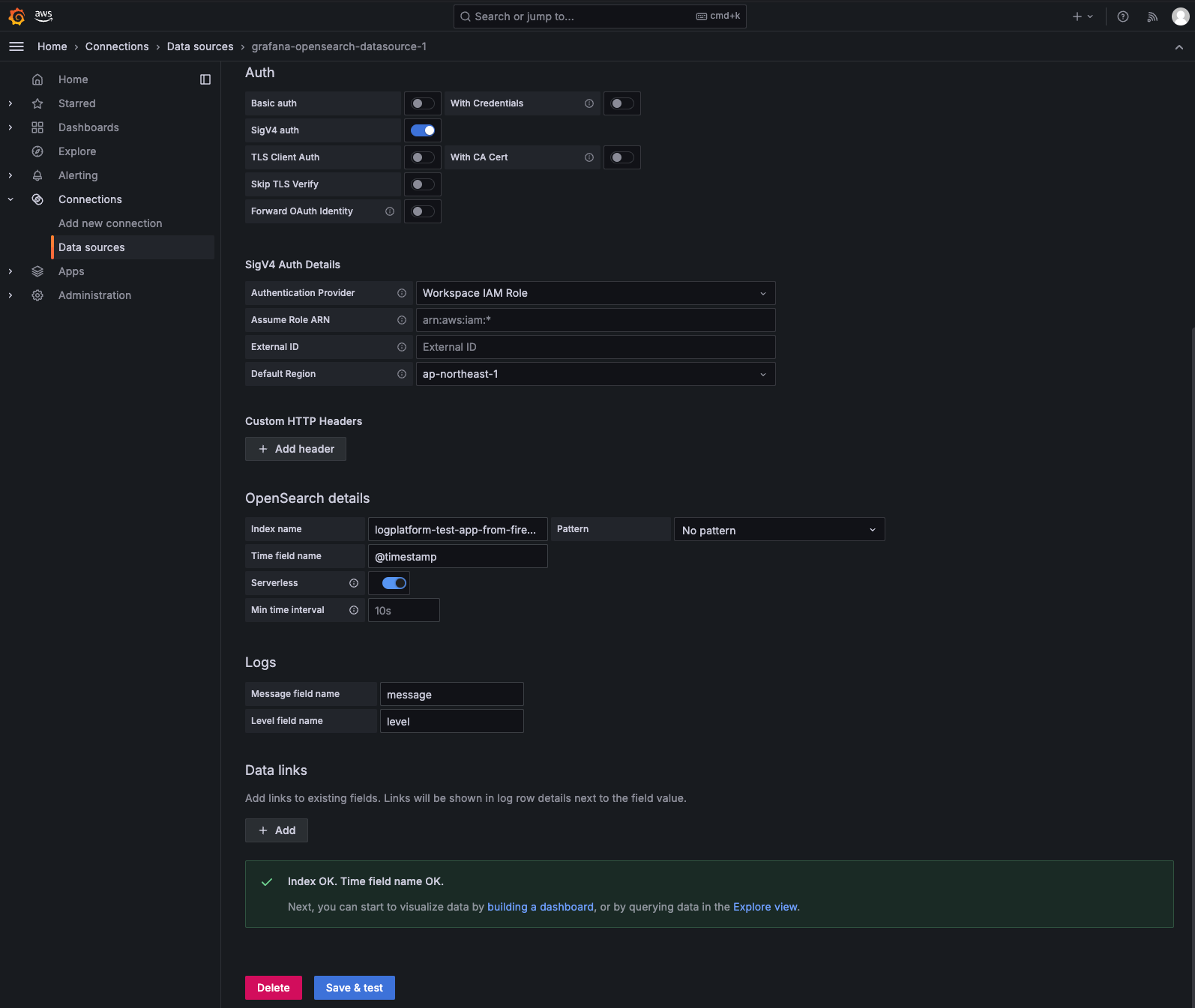Show info tooltip for Assume Role ARN
The image size is (1195, 1008).
coord(402,320)
